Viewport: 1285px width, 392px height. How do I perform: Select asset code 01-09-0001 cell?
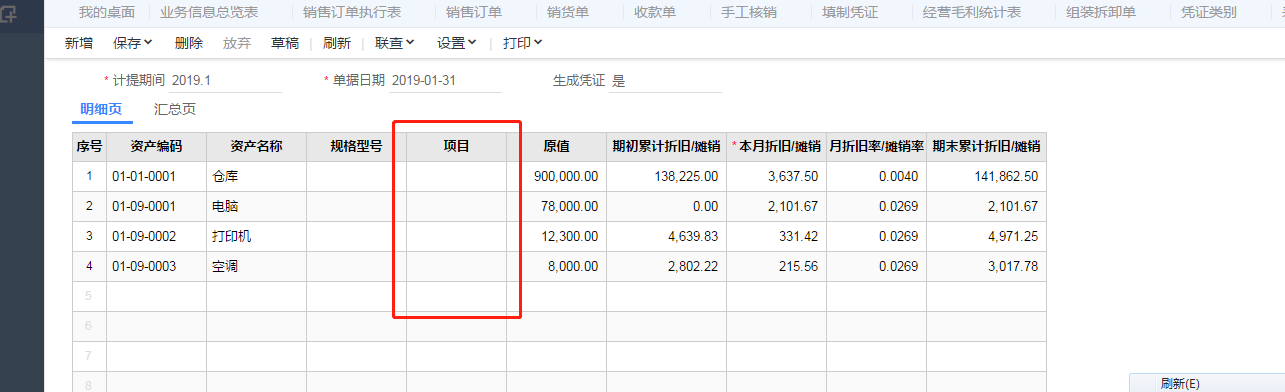[x=157, y=206]
